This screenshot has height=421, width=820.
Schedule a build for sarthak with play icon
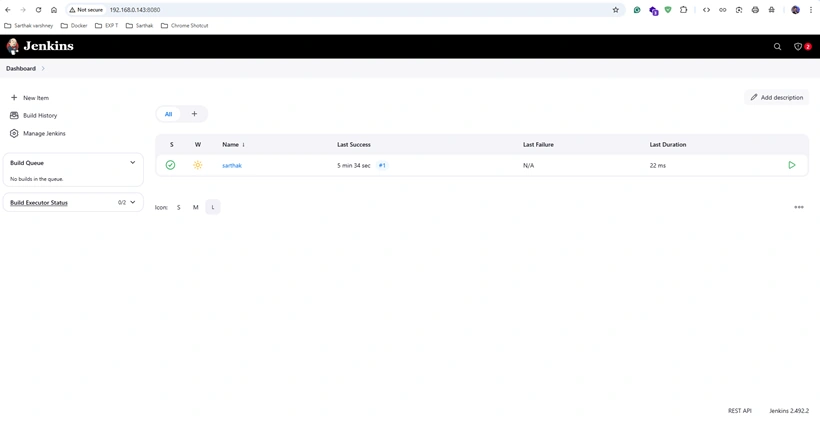[x=792, y=165]
